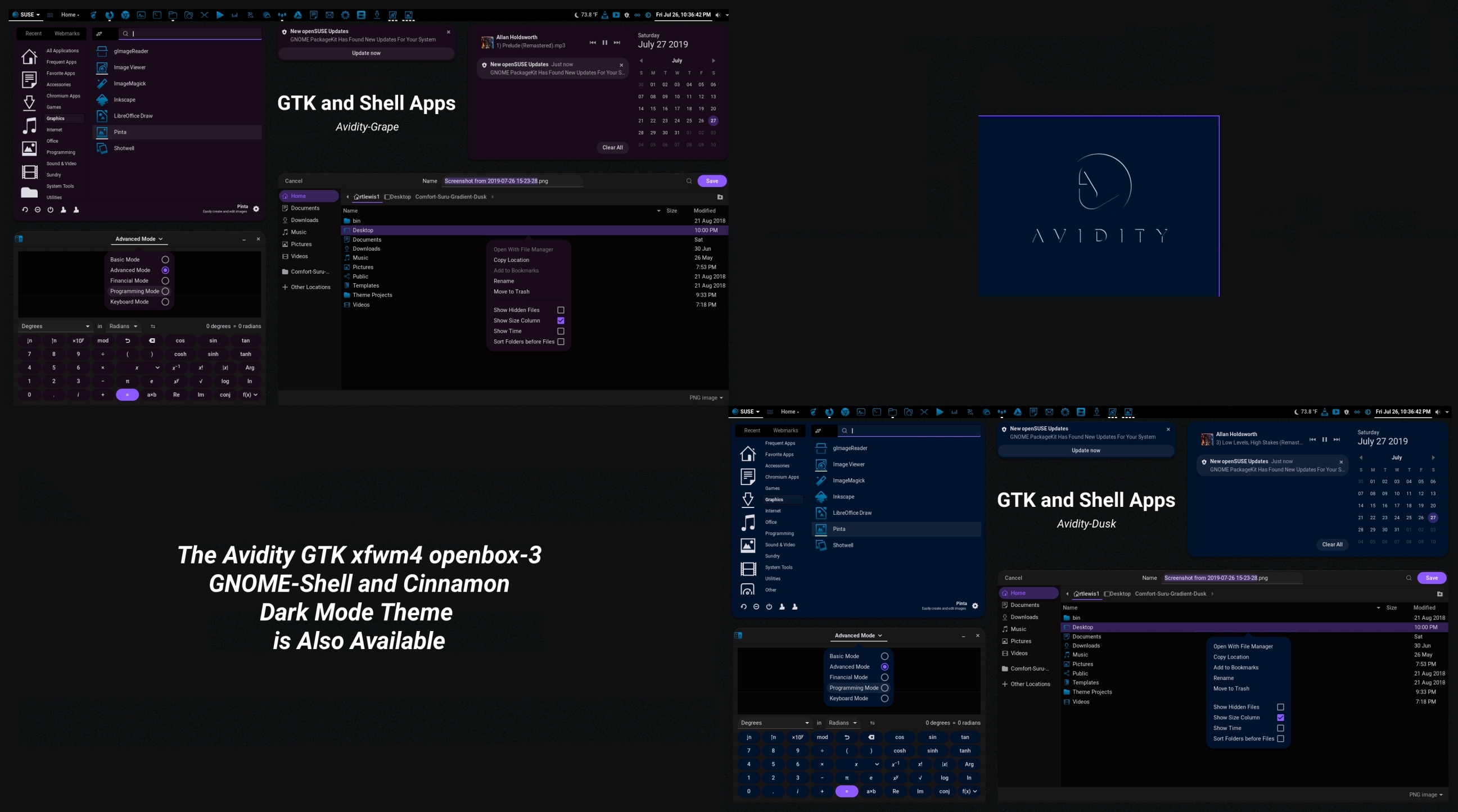Open Degrees dropdown in the Grape calculator

tap(56, 326)
